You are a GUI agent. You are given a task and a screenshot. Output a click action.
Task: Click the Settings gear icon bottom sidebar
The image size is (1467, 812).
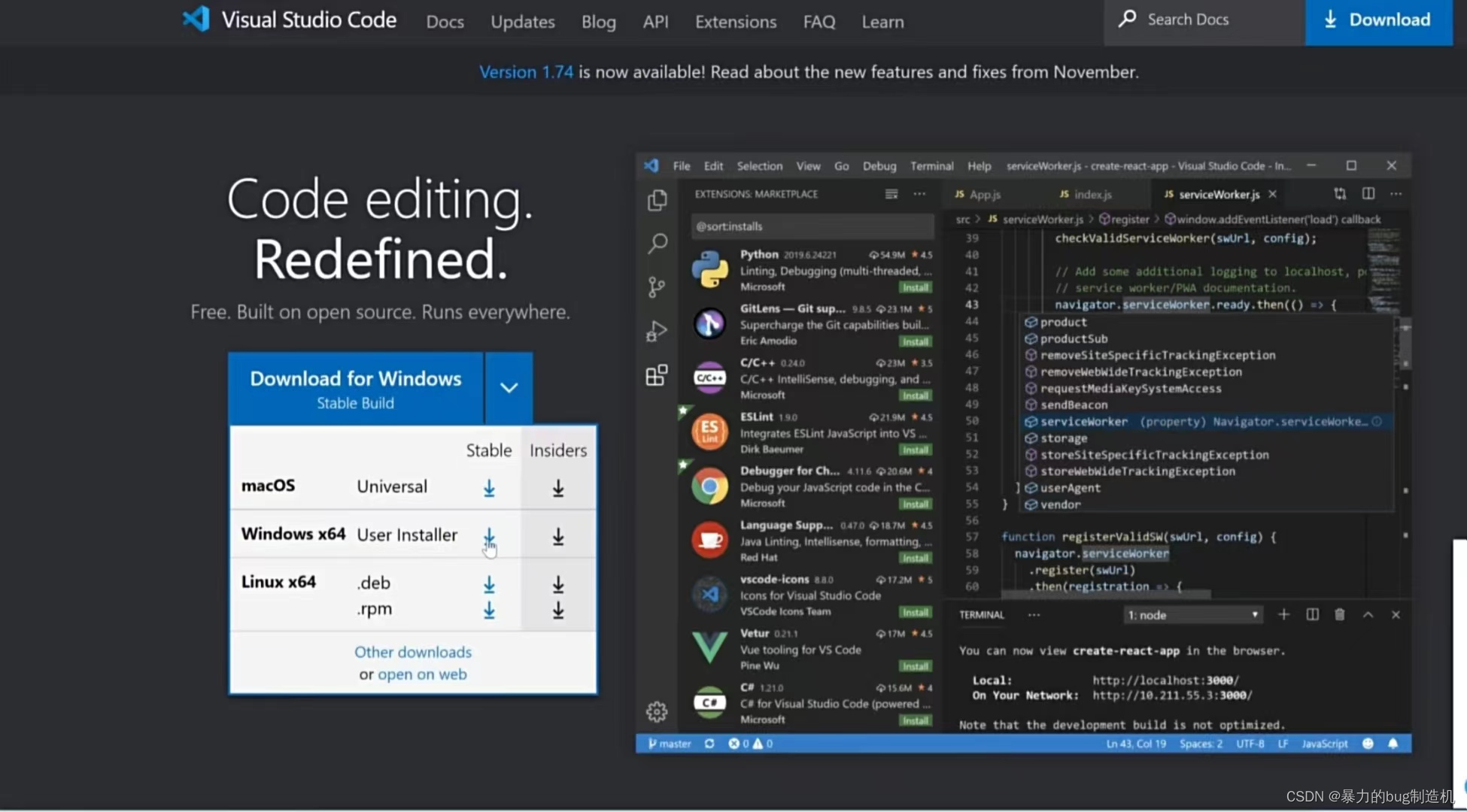(x=657, y=711)
